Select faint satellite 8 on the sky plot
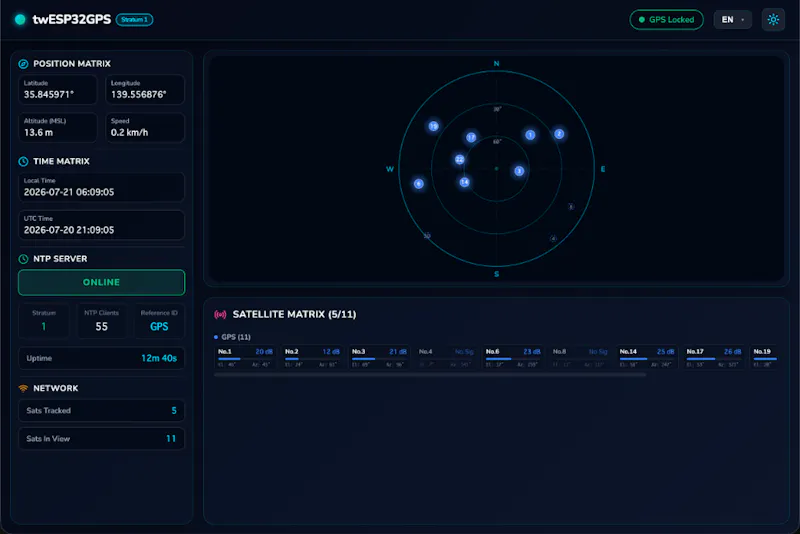Screen dimensions: 800x534 (x=571, y=207)
